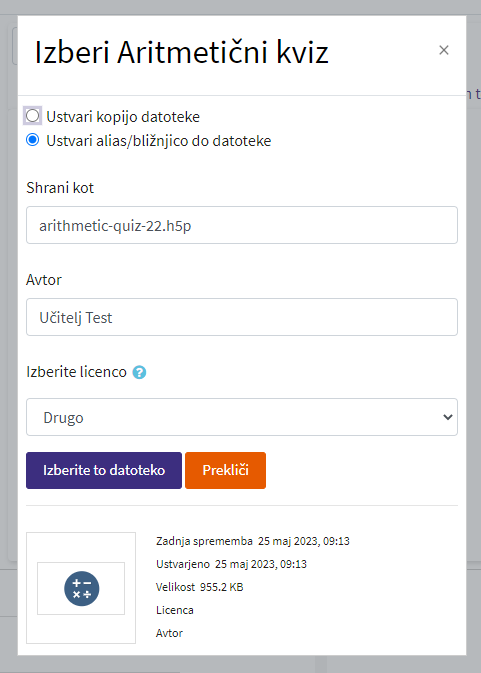Select the Ustvari kopijo datoteke radio button

coord(33,116)
